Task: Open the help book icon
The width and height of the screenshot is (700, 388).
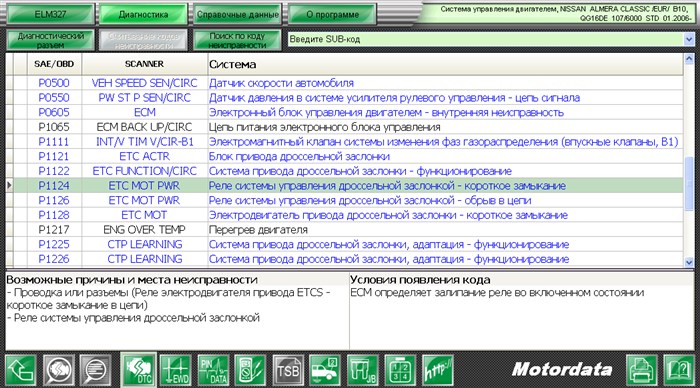Action: (x=679, y=370)
